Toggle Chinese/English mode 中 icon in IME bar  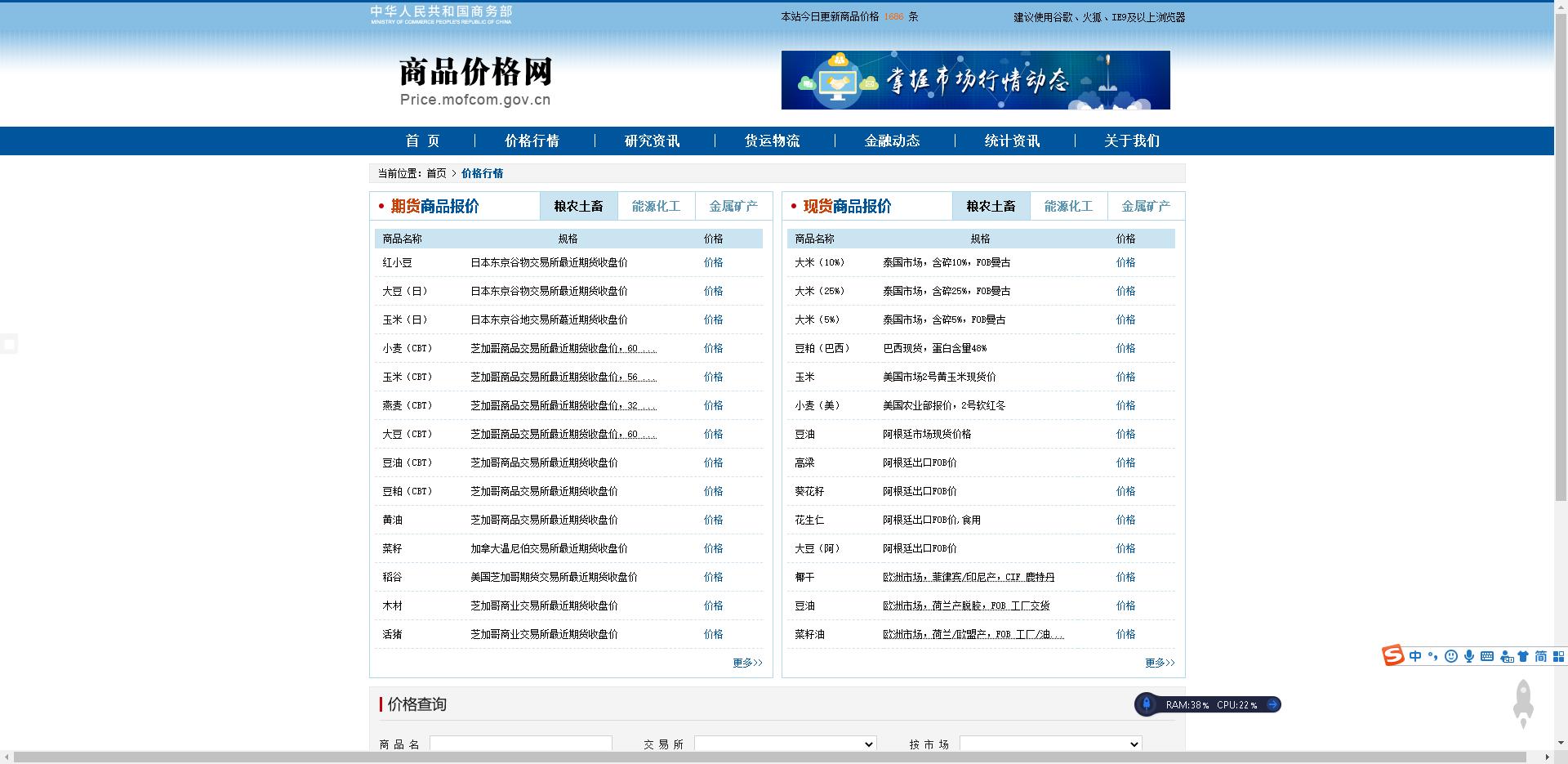coord(1415,656)
